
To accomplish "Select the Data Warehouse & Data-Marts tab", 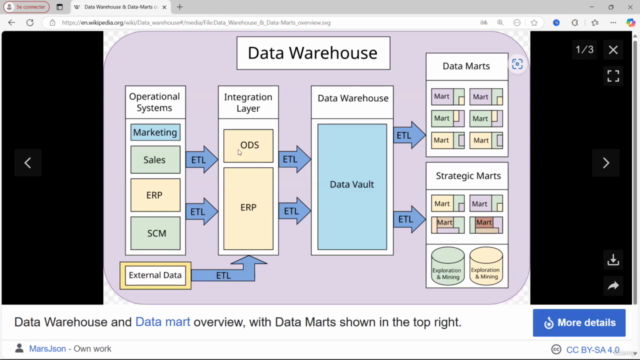I will 120,7.
